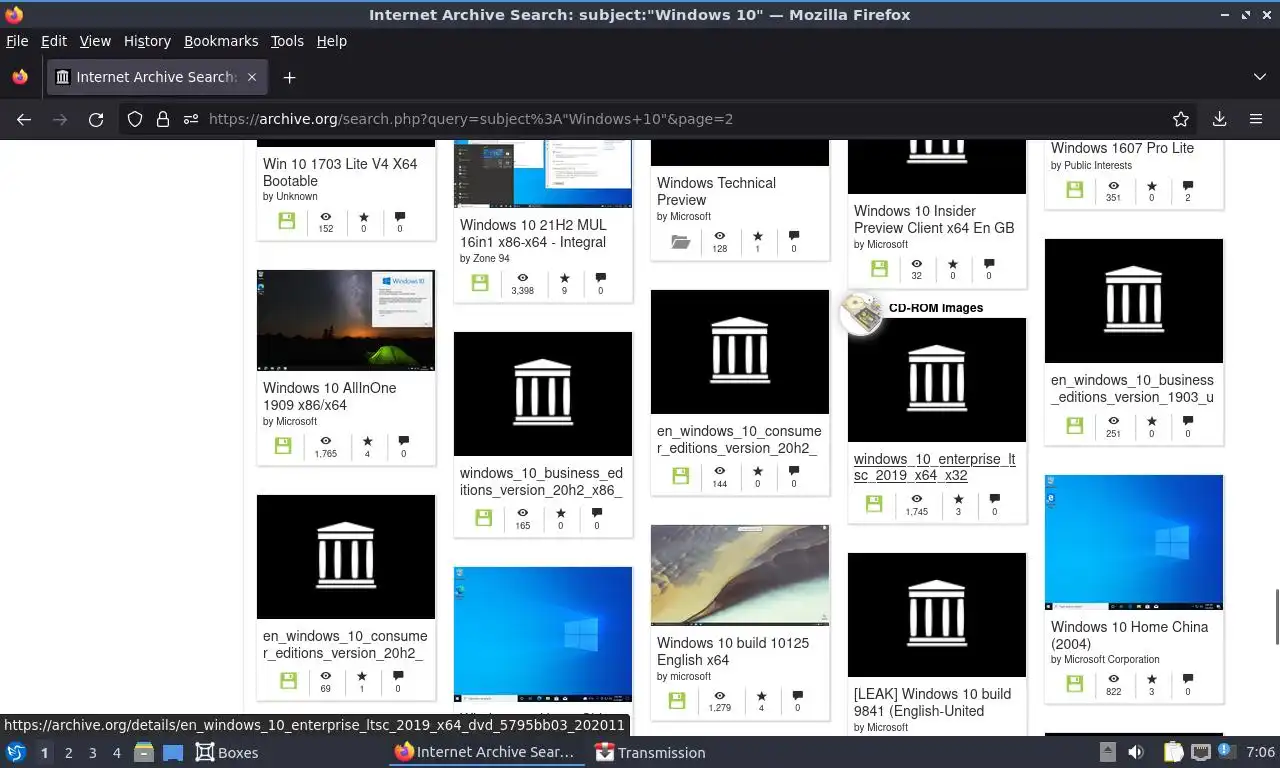Click software icon on Windows 1607 Pro Lite card

(x=1075, y=191)
